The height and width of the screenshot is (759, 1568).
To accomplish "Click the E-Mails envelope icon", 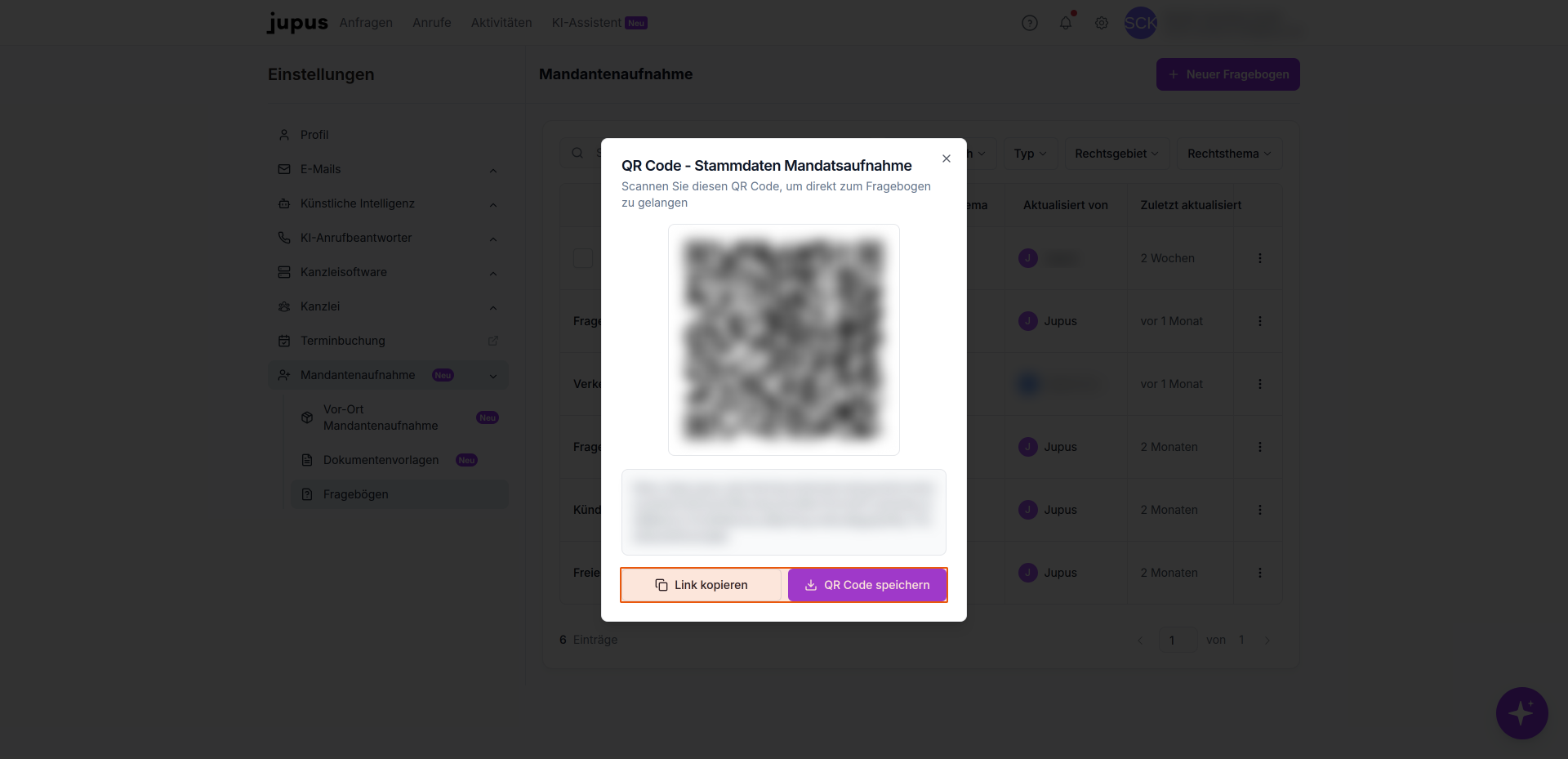I will (284, 169).
